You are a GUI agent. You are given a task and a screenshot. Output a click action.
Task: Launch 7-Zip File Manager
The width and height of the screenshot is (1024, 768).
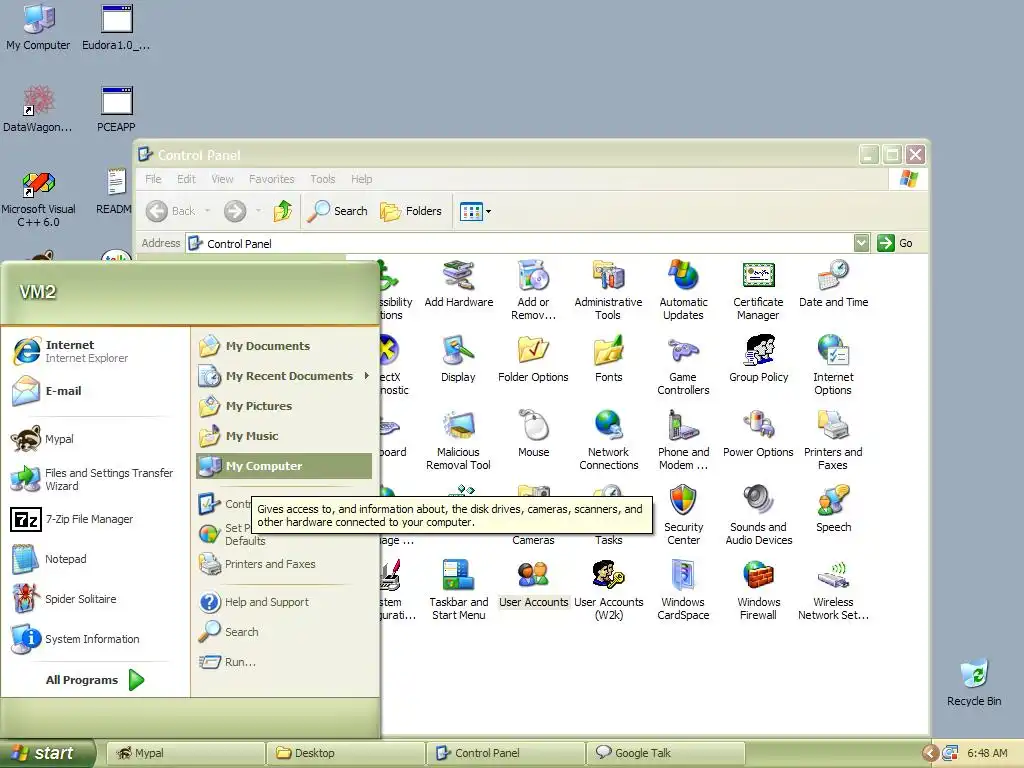pyautogui.click(x=95, y=519)
